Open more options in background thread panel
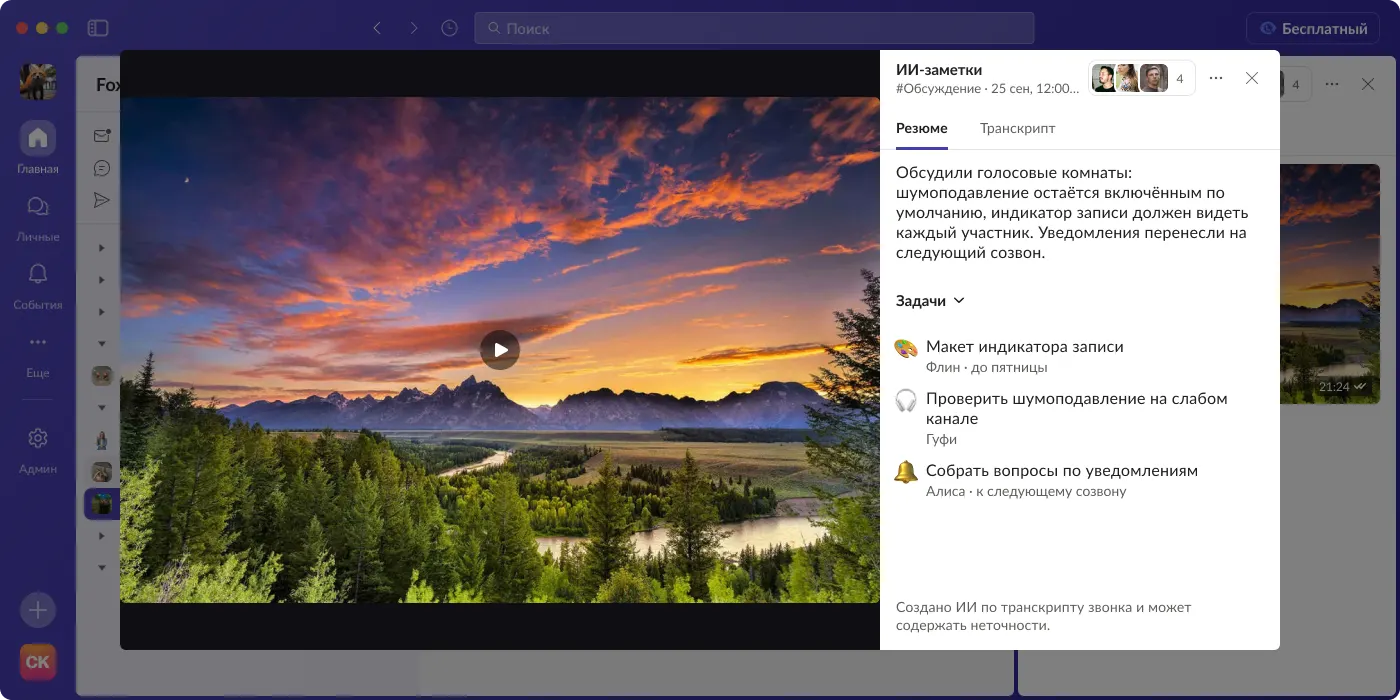1400x700 pixels. tap(1332, 84)
